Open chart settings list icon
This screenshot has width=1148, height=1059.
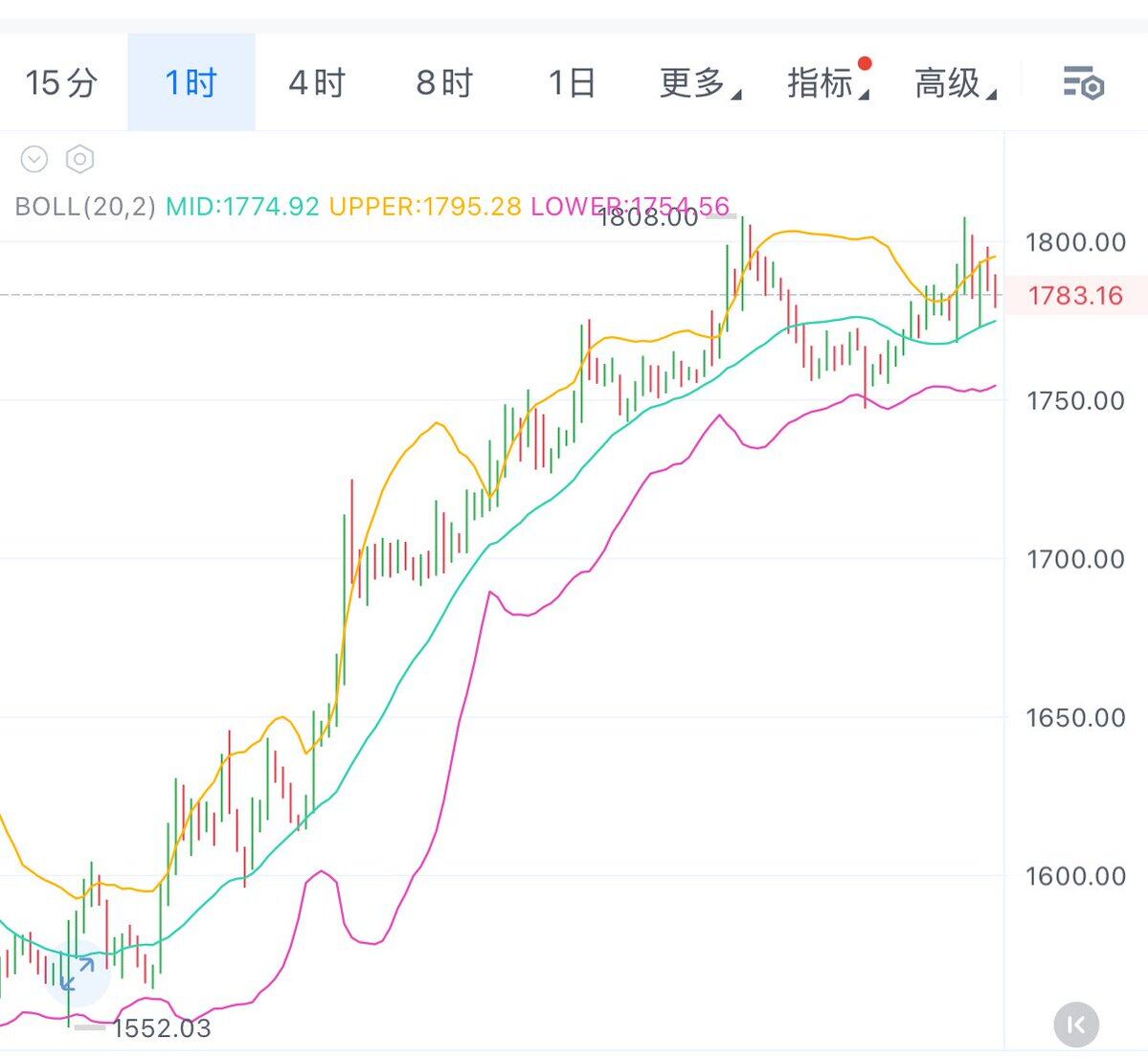click(x=1084, y=82)
